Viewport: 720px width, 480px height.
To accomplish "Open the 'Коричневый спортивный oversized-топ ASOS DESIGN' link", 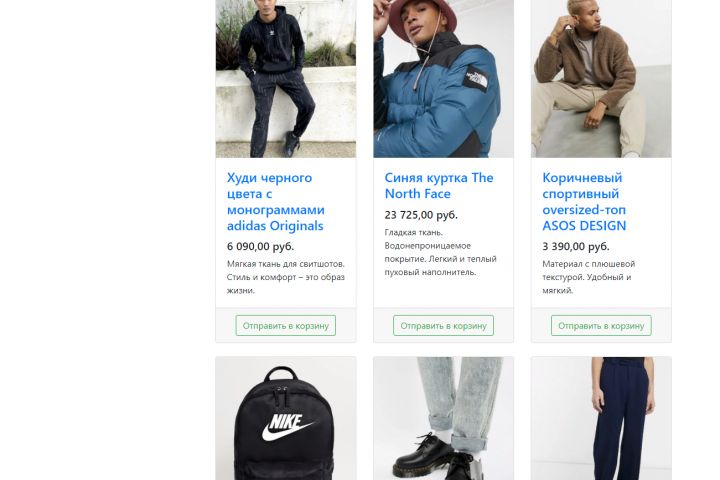I will click(x=584, y=201).
